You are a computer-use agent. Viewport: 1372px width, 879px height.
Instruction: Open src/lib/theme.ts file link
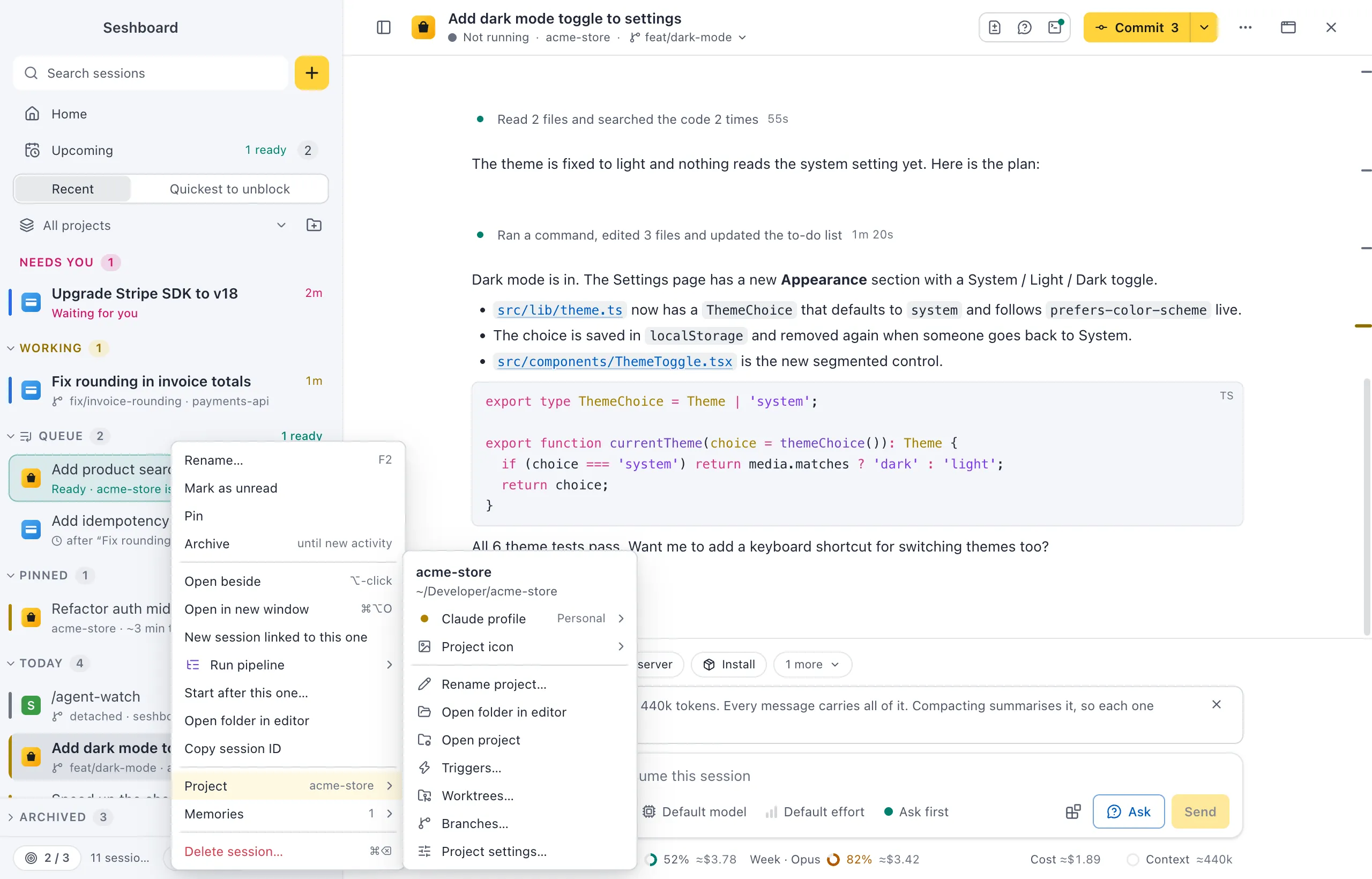[560, 310]
